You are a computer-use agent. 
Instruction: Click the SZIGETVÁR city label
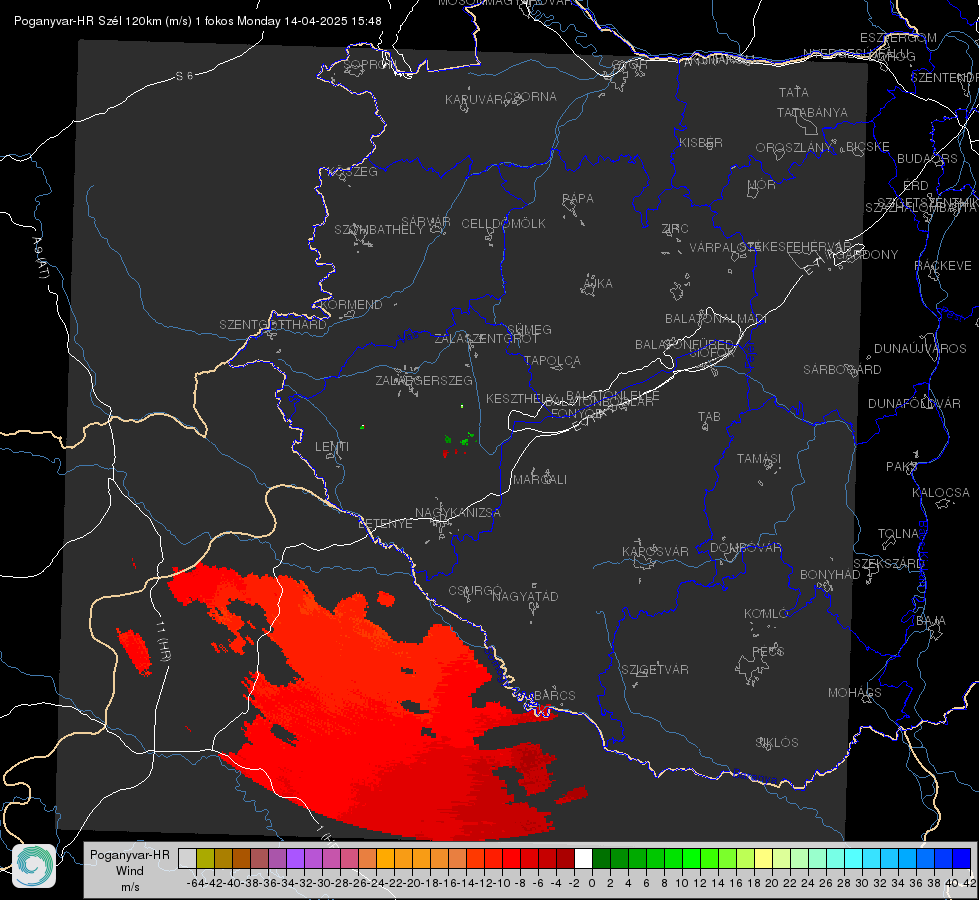click(655, 670)
